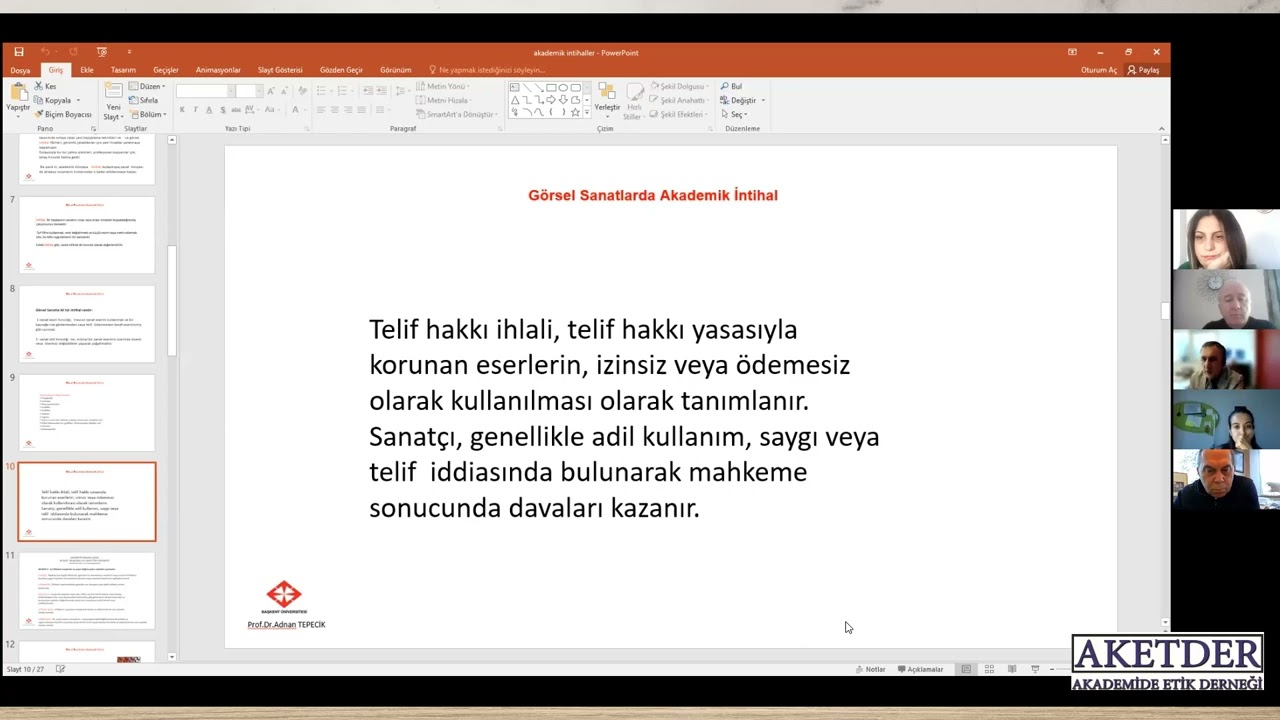Open the Bölüm section dropdown

click(x=148, y=114)
